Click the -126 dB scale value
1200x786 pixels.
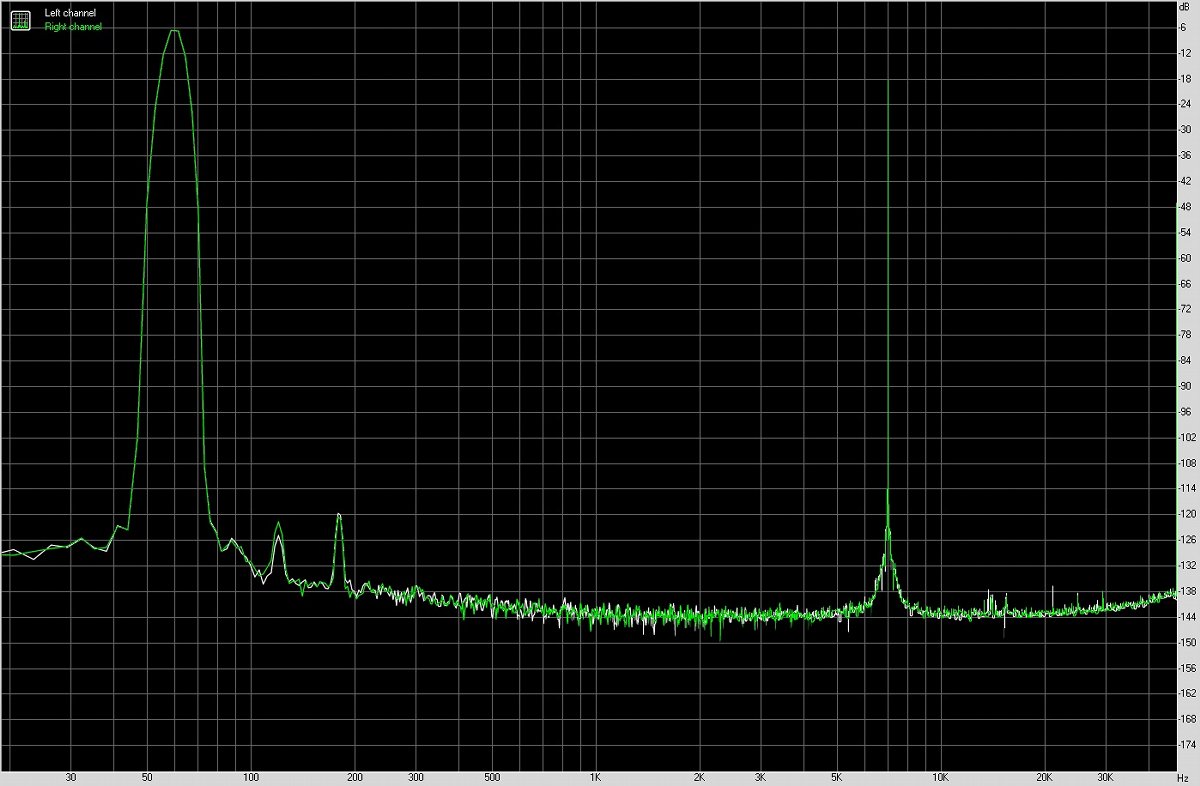click(1187, 540)
